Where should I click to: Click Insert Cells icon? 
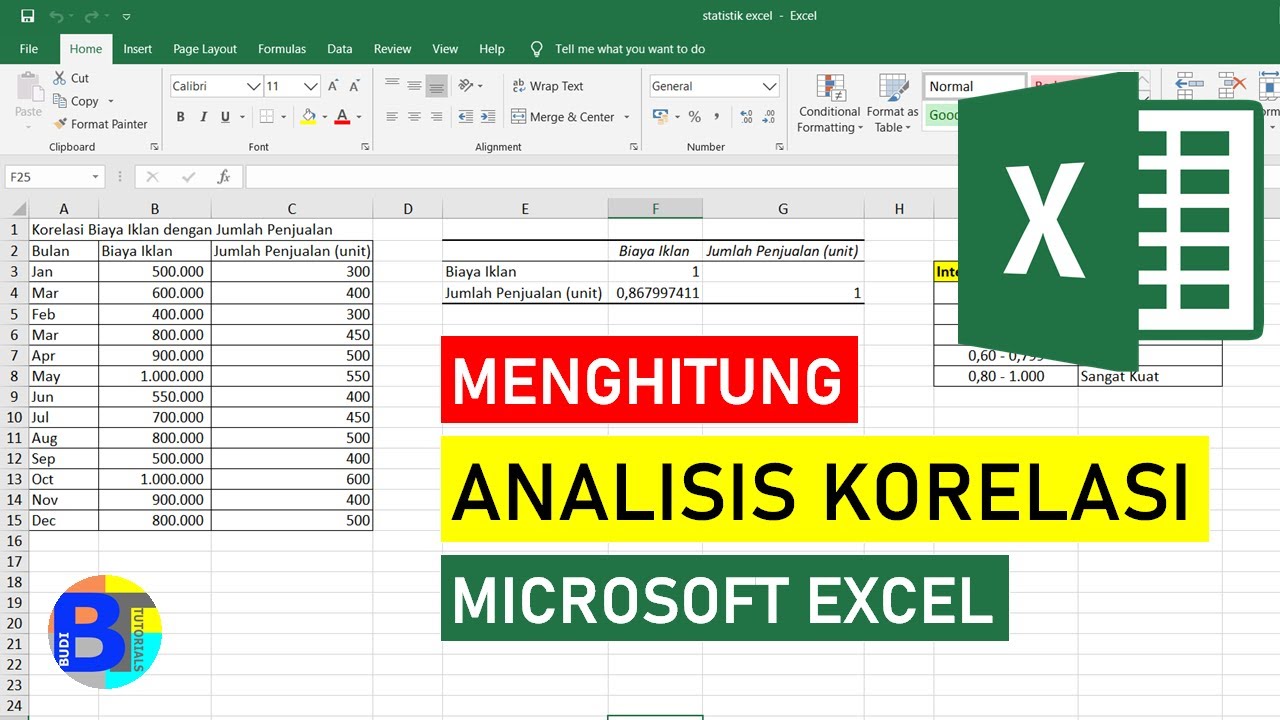1188,86
